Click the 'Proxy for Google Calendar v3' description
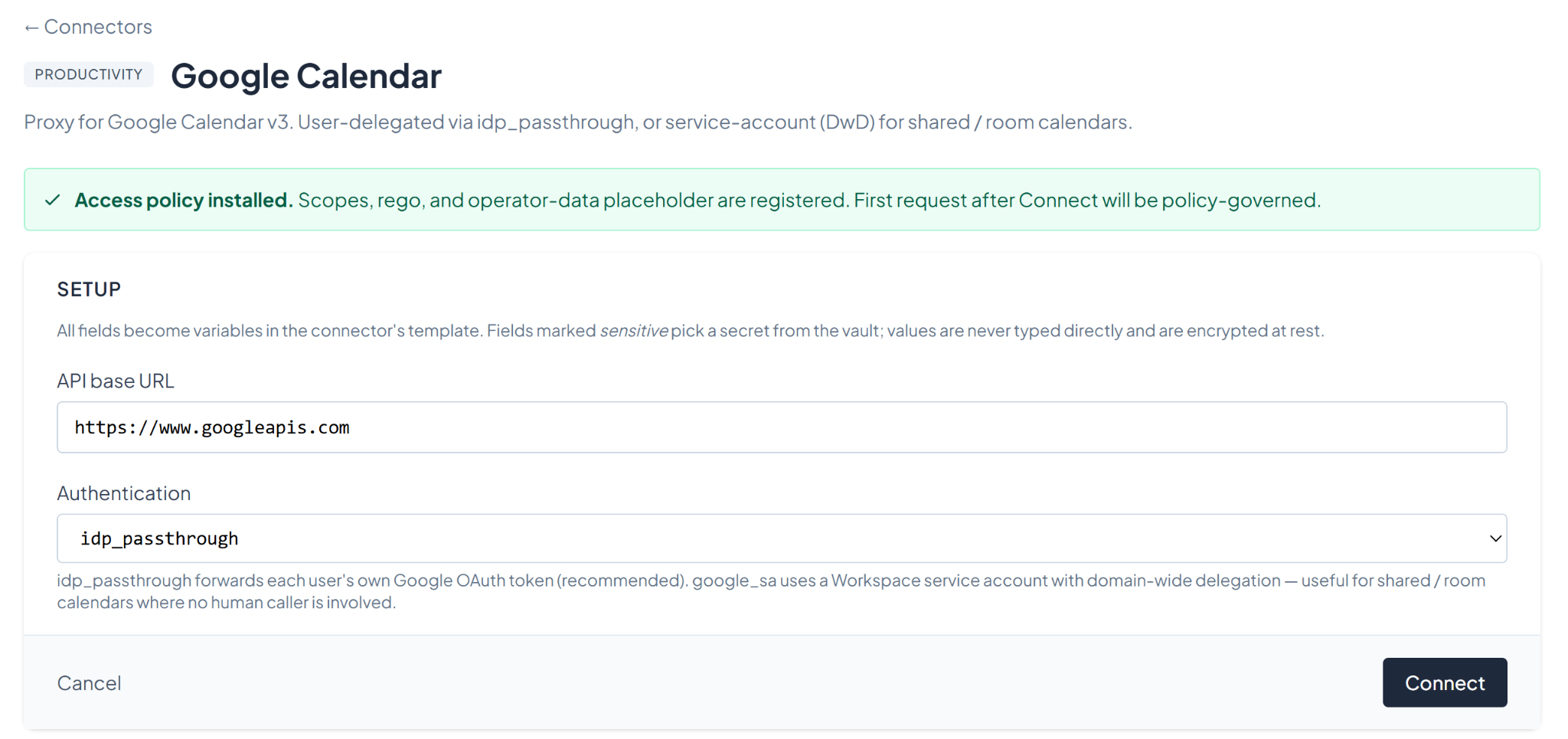The width and height of the screenshot is (1568, 739). [578, 122]
